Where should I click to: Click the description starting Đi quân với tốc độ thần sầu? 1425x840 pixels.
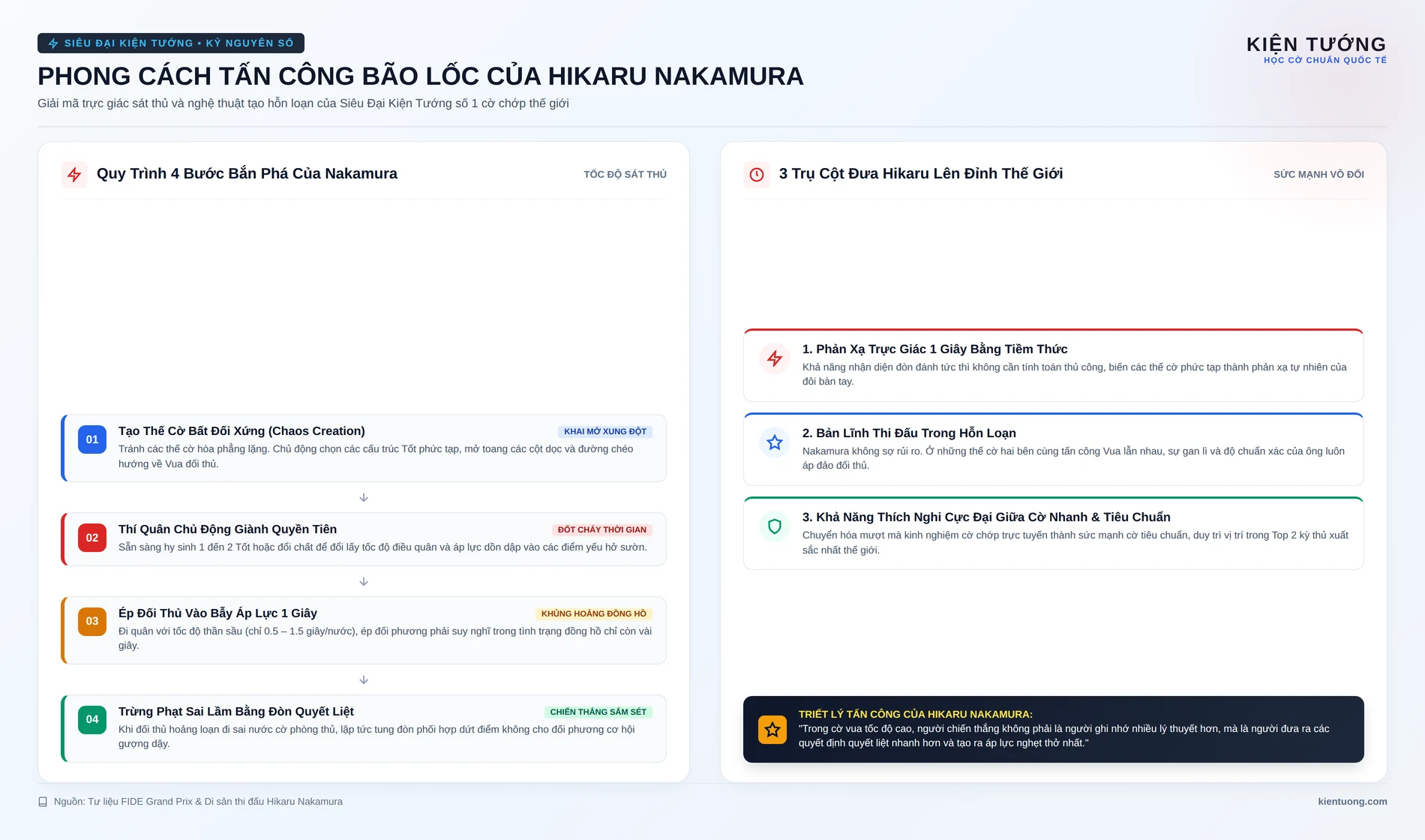pyautogui.click(x=385, y=638)
